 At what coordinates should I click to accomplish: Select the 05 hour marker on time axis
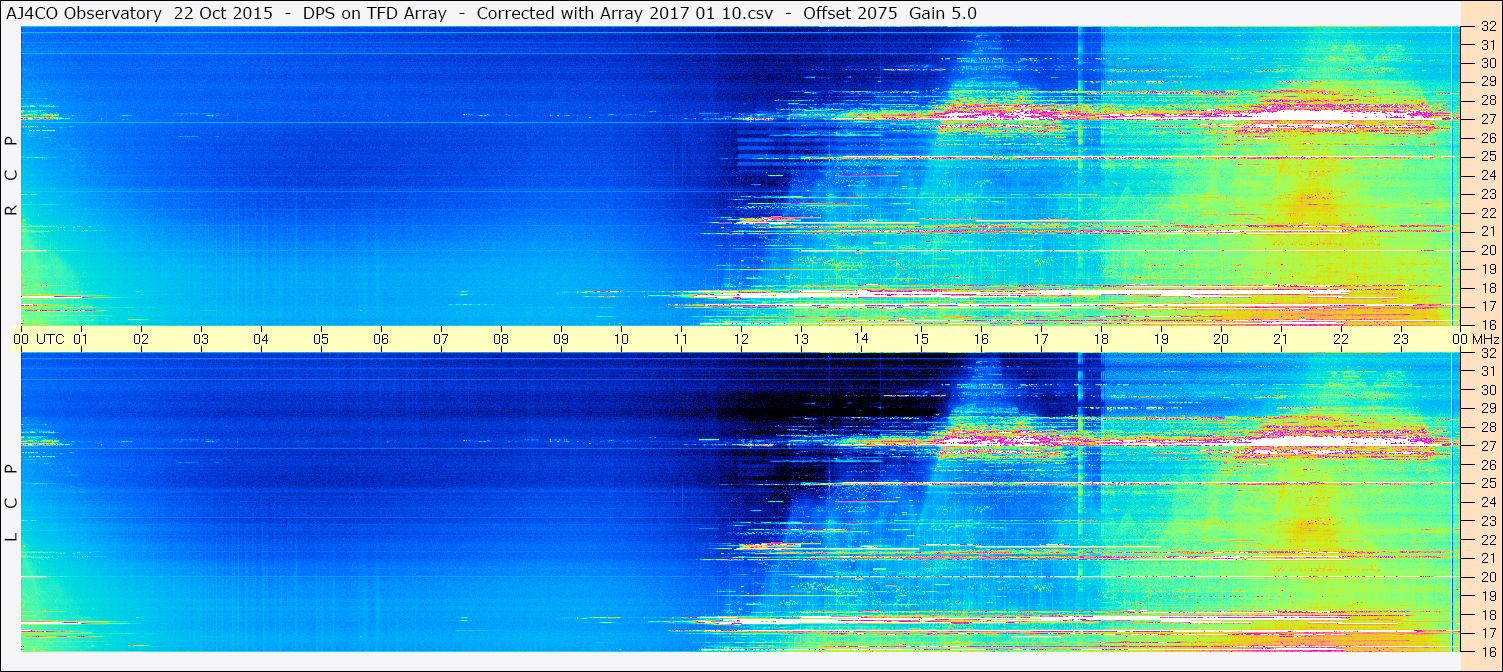tap(321, 339)
